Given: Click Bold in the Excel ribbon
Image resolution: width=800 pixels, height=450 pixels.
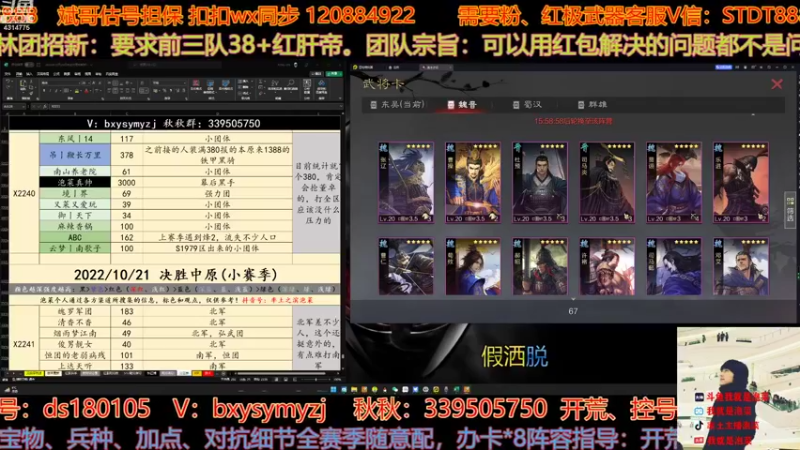Looking at the screenshot, I should [x=44, y=90].
